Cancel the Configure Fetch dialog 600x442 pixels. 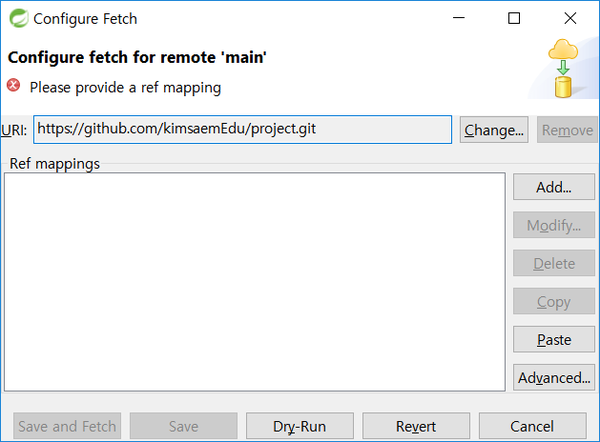532,426
